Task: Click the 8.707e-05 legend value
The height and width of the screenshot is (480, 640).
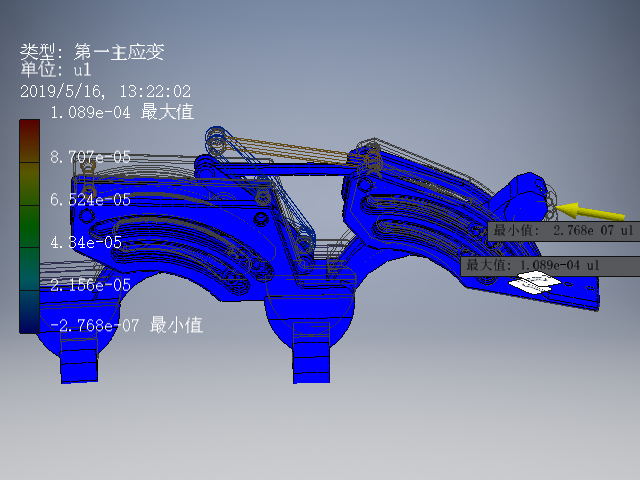Action: [x=90, y=157]
